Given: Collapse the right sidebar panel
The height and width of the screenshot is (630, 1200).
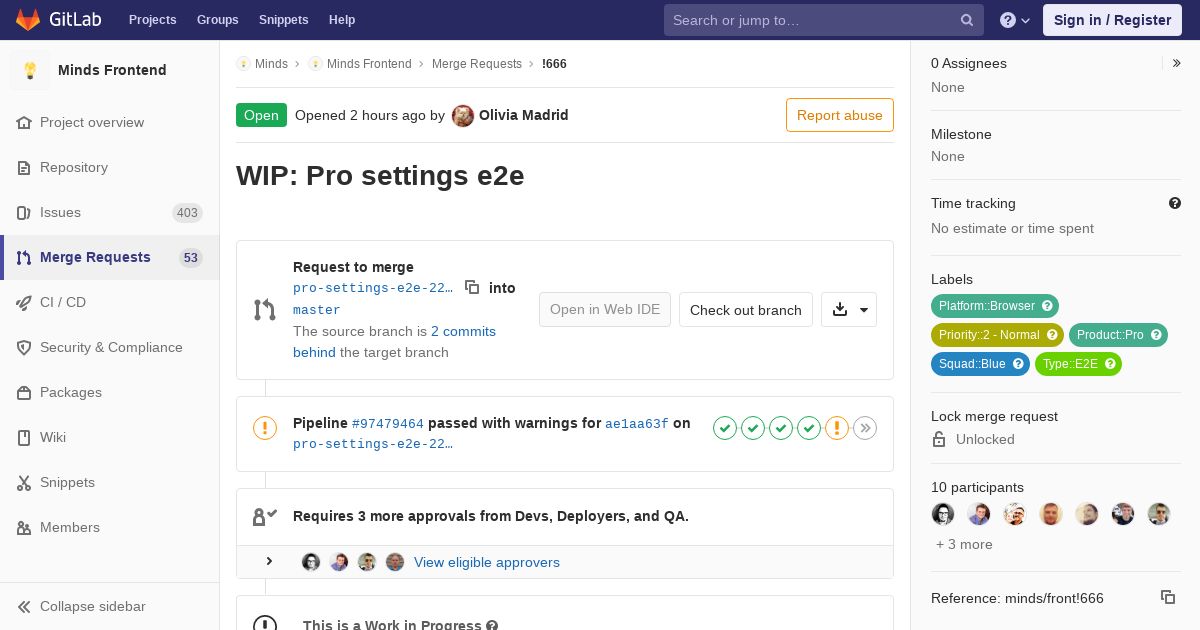Looking at the screenshot, I should click(x=1176, y=63).
